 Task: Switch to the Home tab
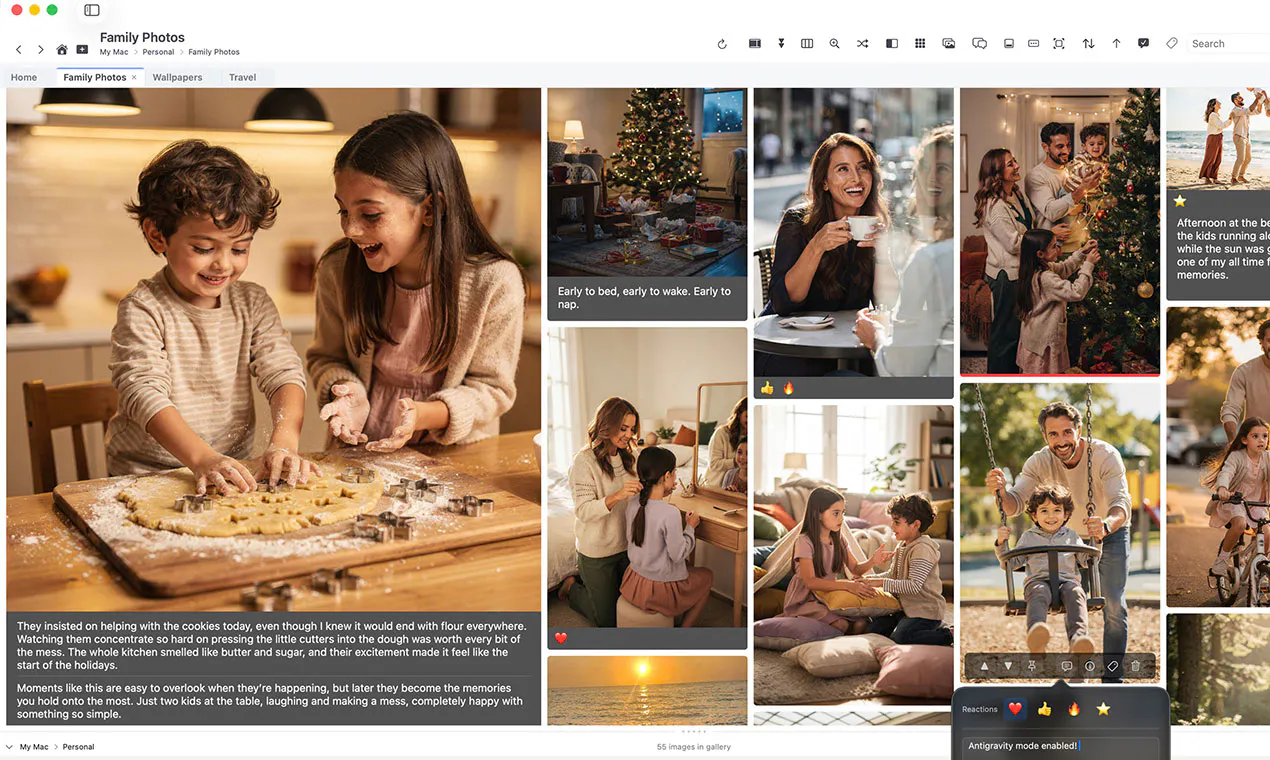click(x=24, y=77)
